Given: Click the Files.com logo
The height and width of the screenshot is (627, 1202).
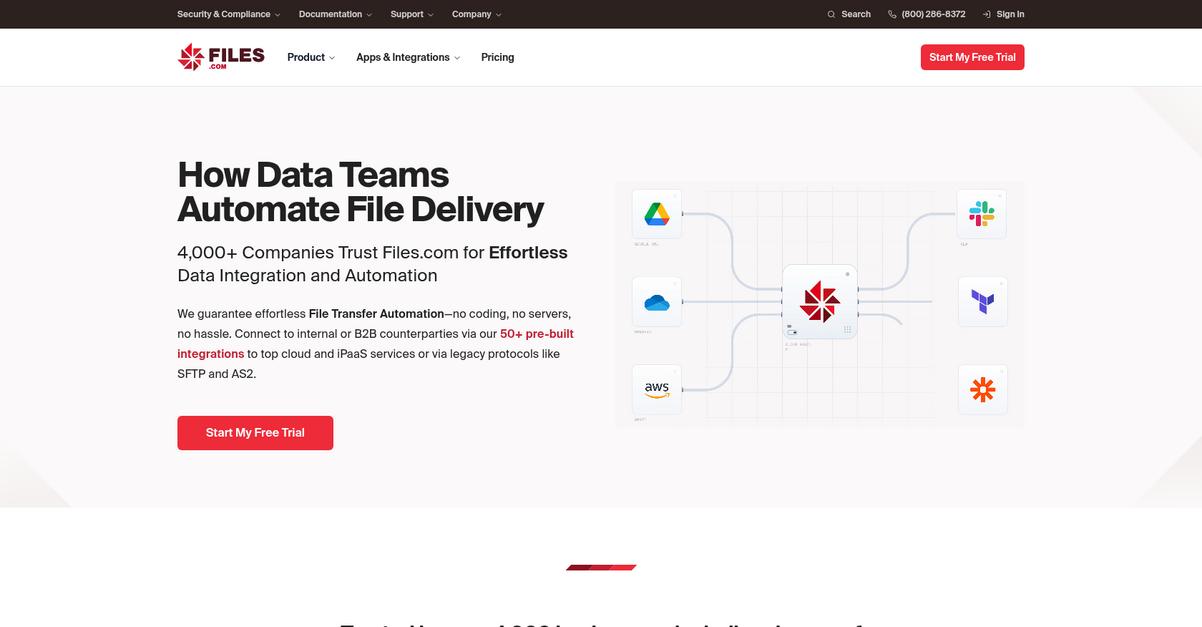Looking at the screenshot, I should coord(221,57).
